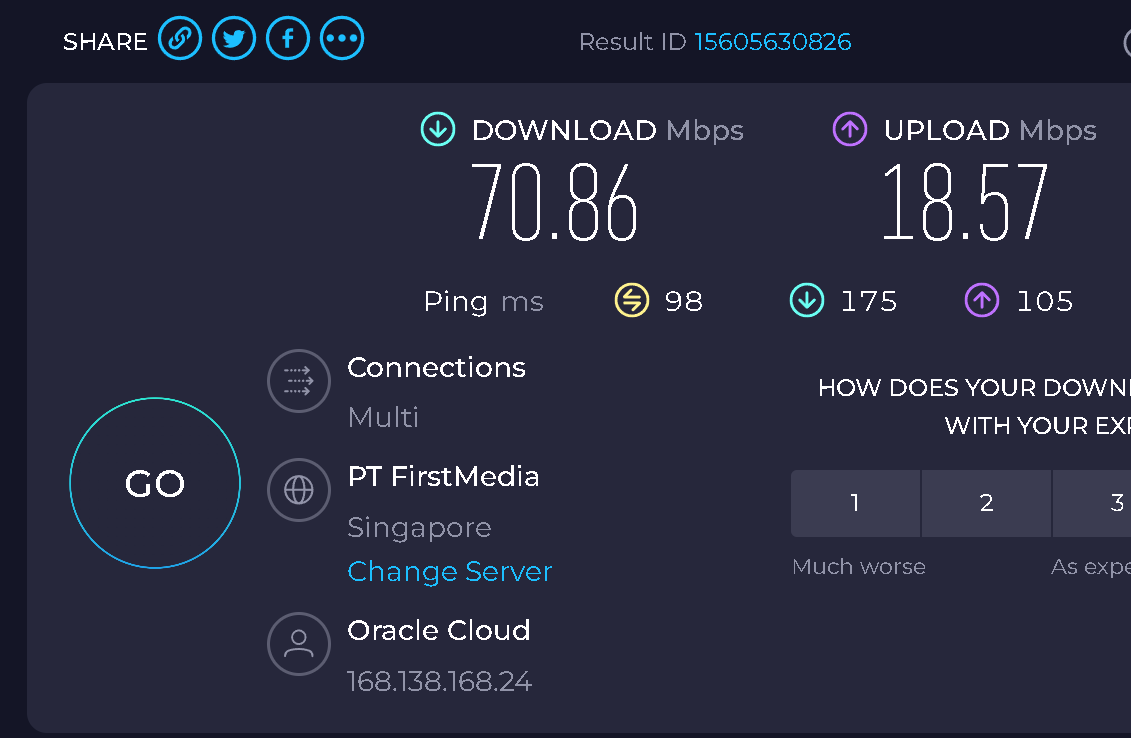
Task: Toggle the Connections mode icon
Action: 299,381
